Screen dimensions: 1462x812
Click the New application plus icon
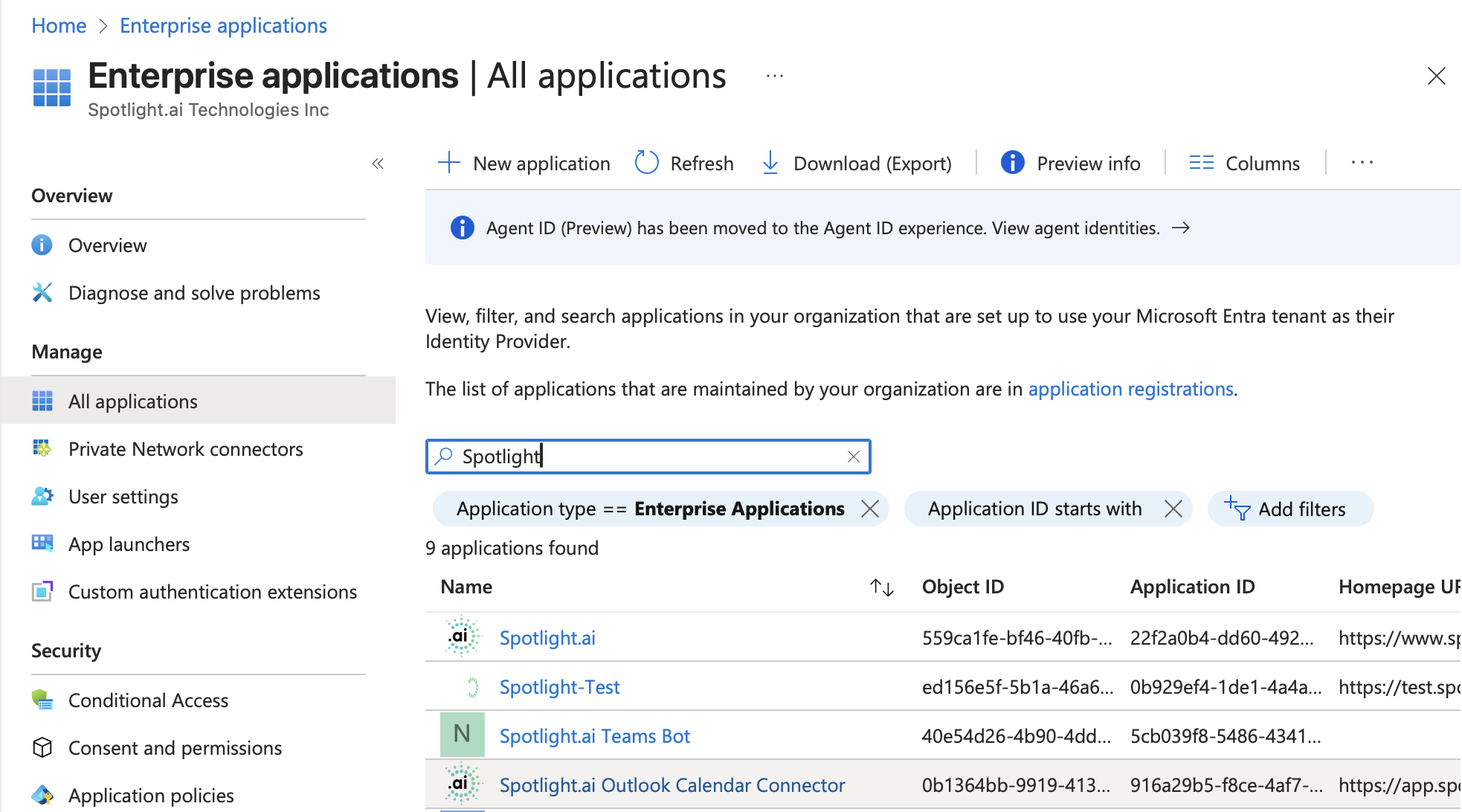pos(449,163)
